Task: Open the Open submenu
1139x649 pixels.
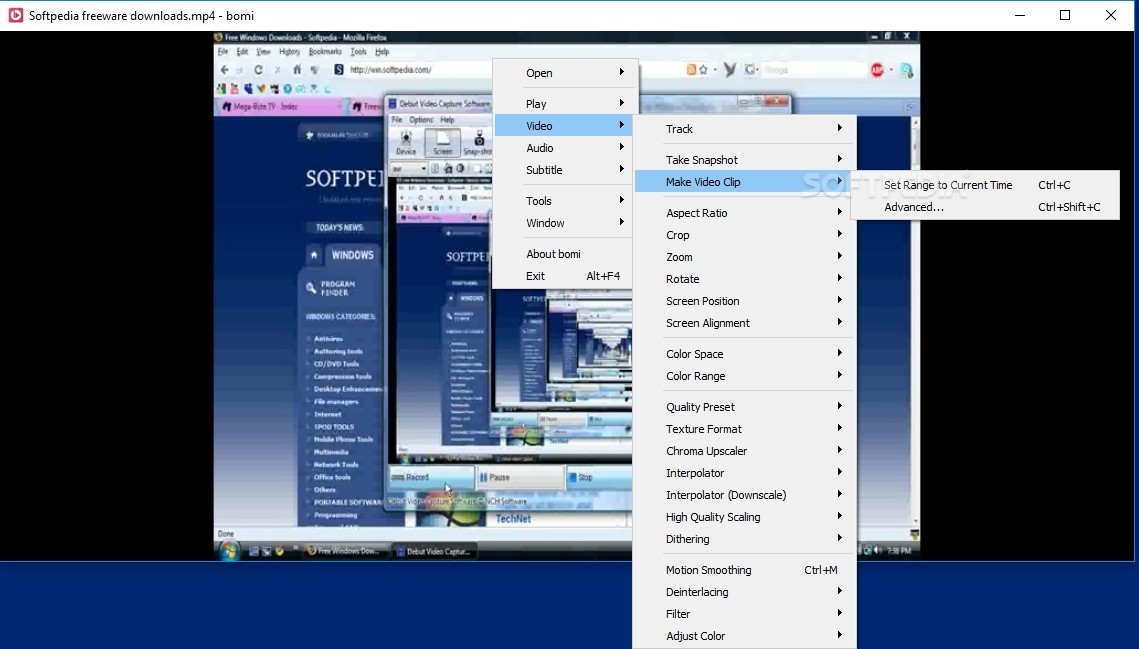Action: coord(565,73)
